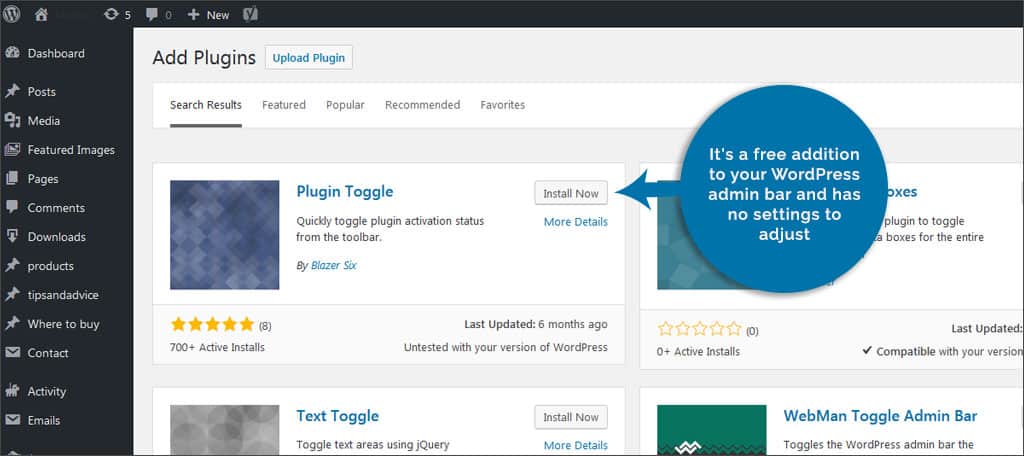Click the Add Plugins heading
This screenshot has height=456, width=1024.
204,57
